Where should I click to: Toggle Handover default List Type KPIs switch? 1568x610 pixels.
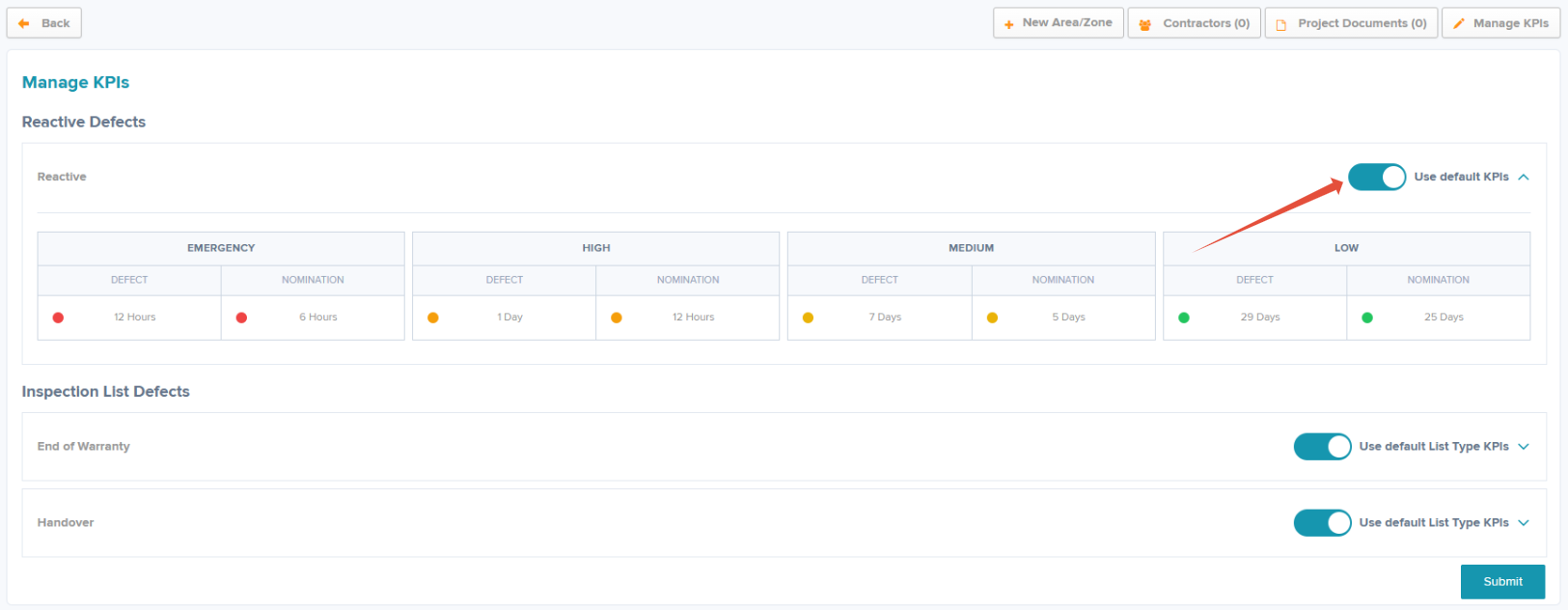pyautogui.click(x=1322, y=522)
